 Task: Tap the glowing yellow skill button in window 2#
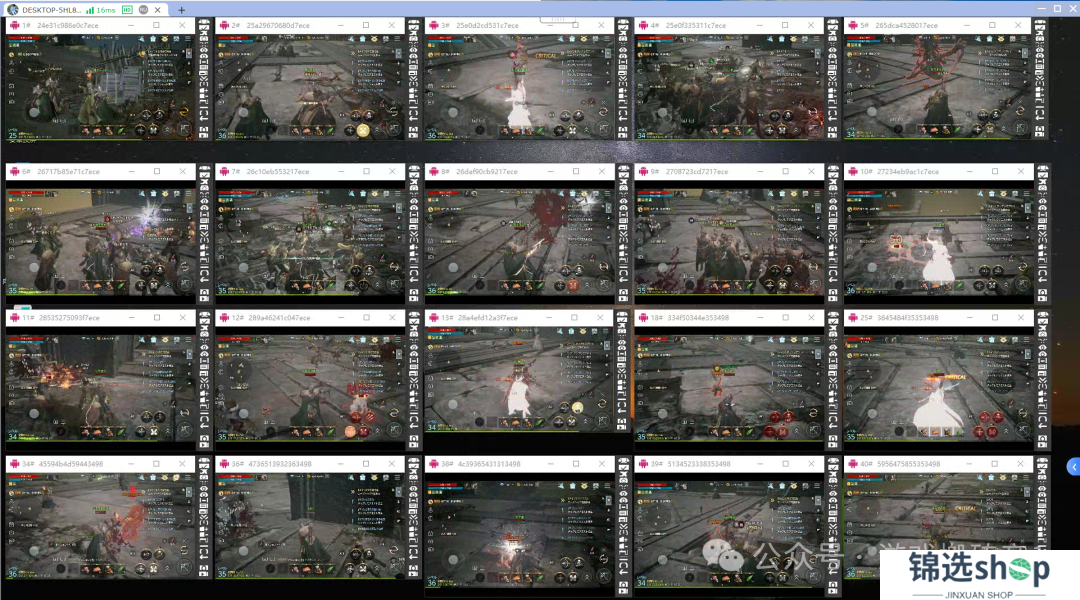[363, 130]
